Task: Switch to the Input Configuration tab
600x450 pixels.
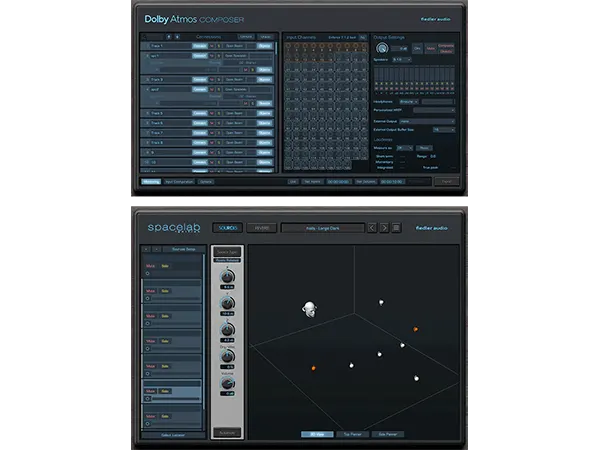Action: (179, 182)
